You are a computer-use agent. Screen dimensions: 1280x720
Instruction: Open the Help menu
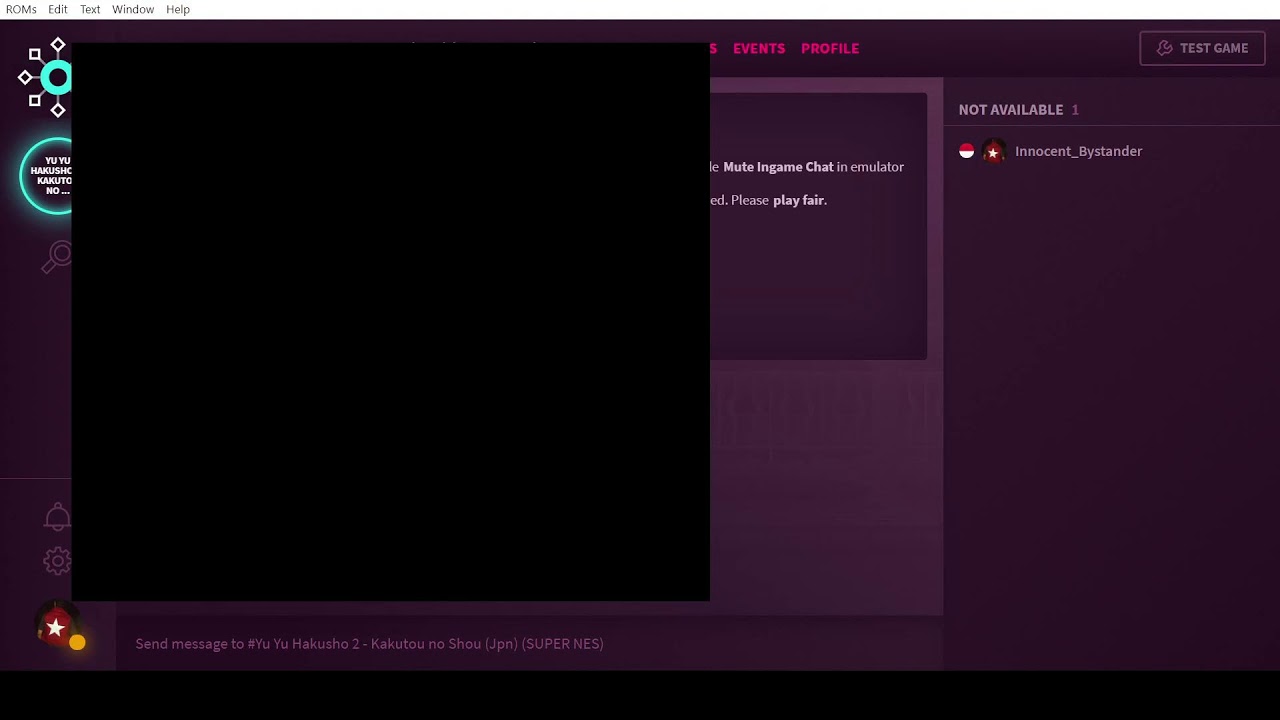click(178, 9)
